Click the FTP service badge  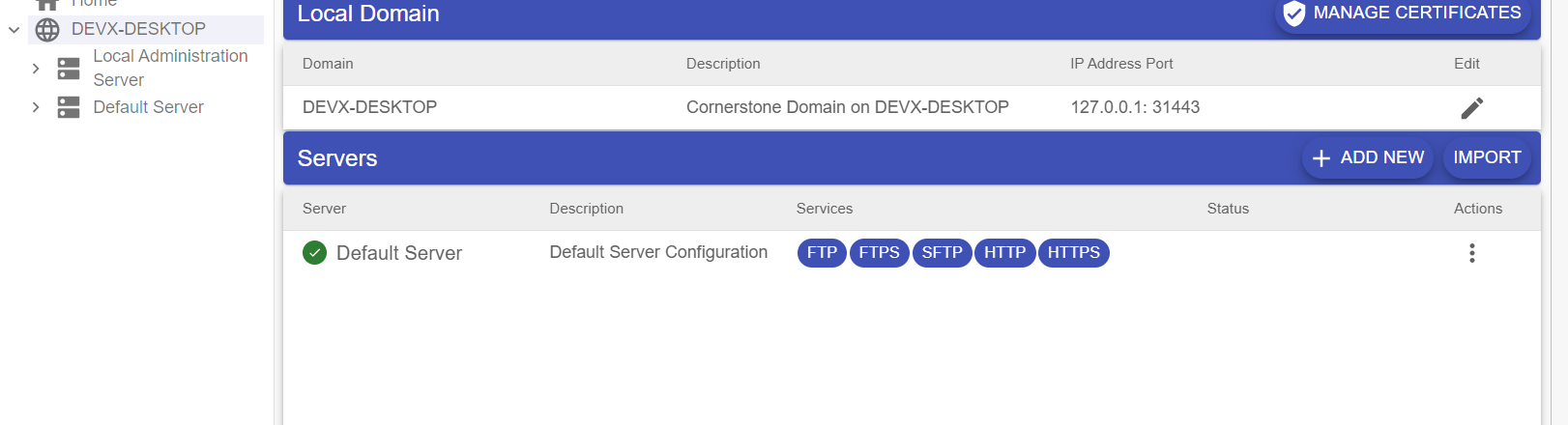822,253
